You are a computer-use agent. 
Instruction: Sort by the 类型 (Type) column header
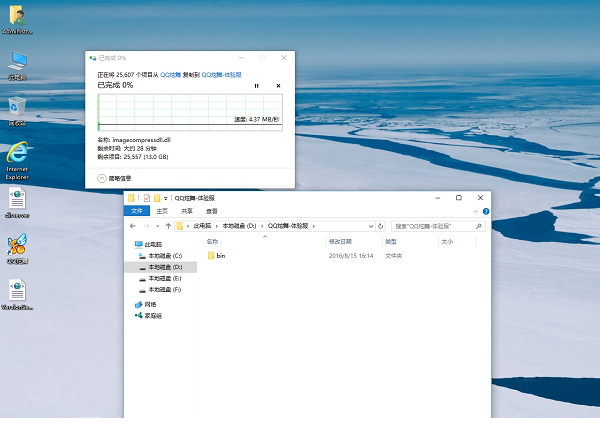coord(391,241)
